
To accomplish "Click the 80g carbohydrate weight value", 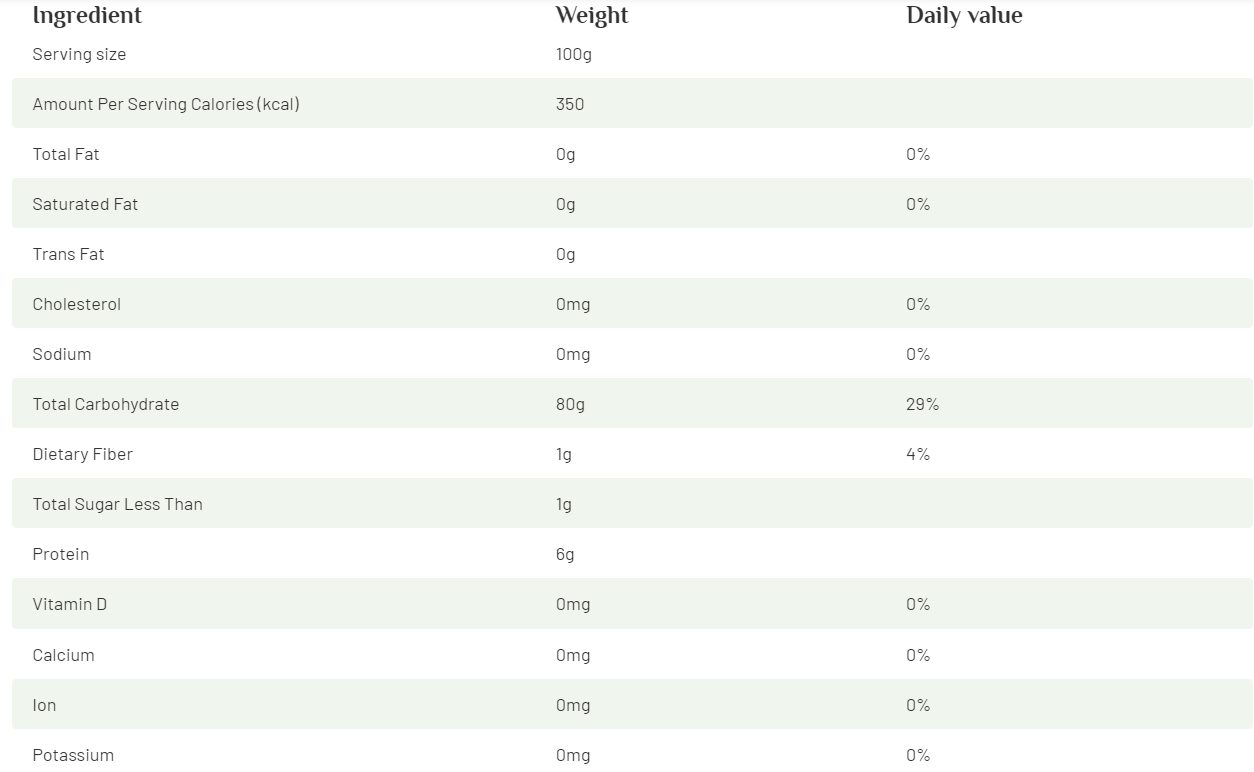I will pos(570,404).
